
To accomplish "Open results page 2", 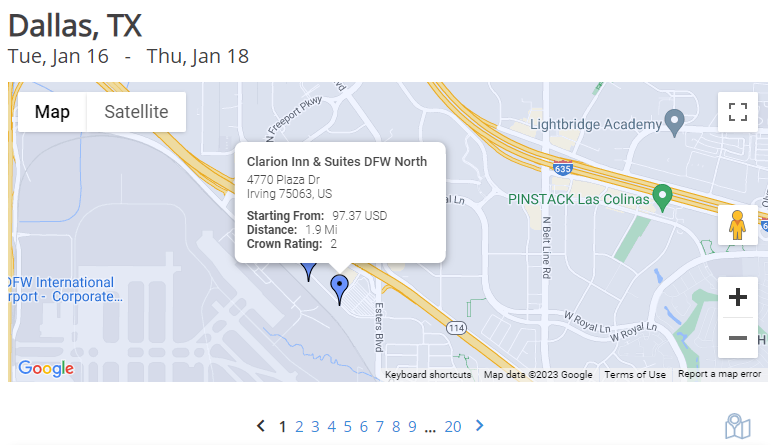I will coord(299,427).
